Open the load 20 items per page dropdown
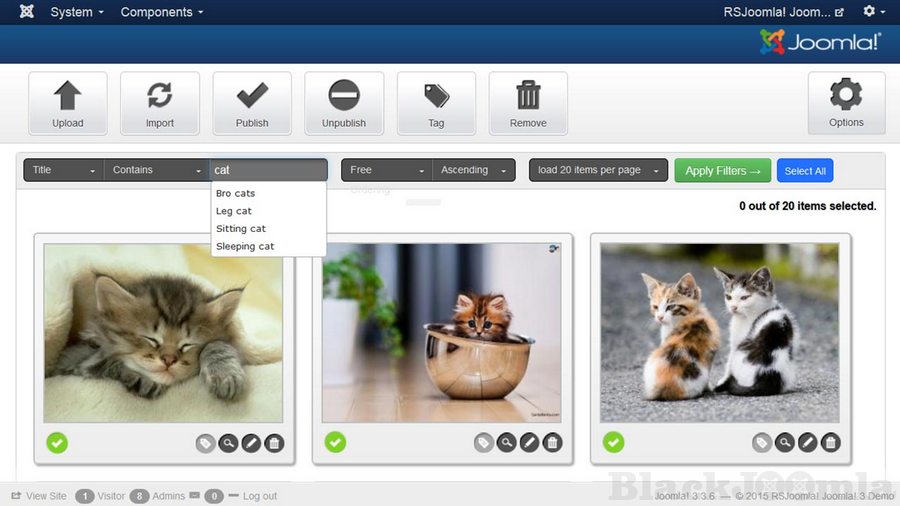Screen dimensions: 900x506 [x=598, y=170]
